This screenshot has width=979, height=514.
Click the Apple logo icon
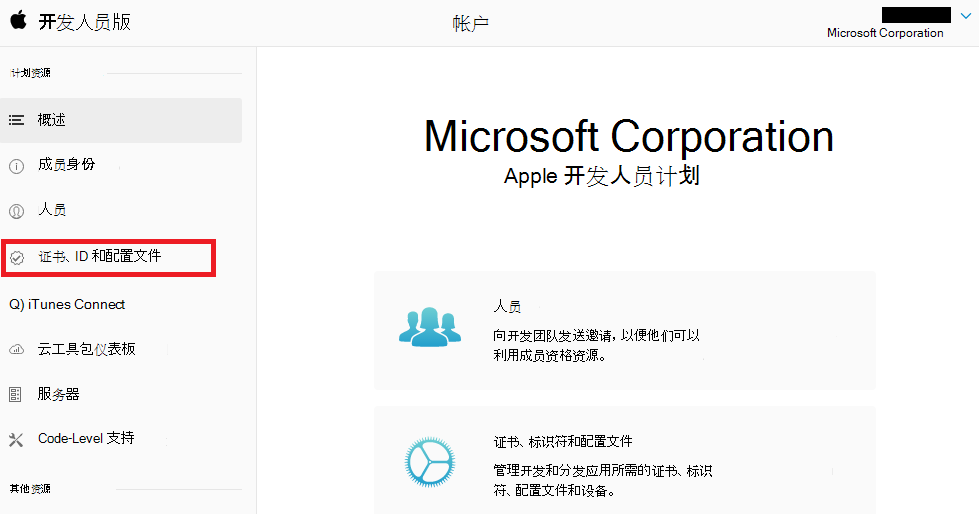coord(19,20)
